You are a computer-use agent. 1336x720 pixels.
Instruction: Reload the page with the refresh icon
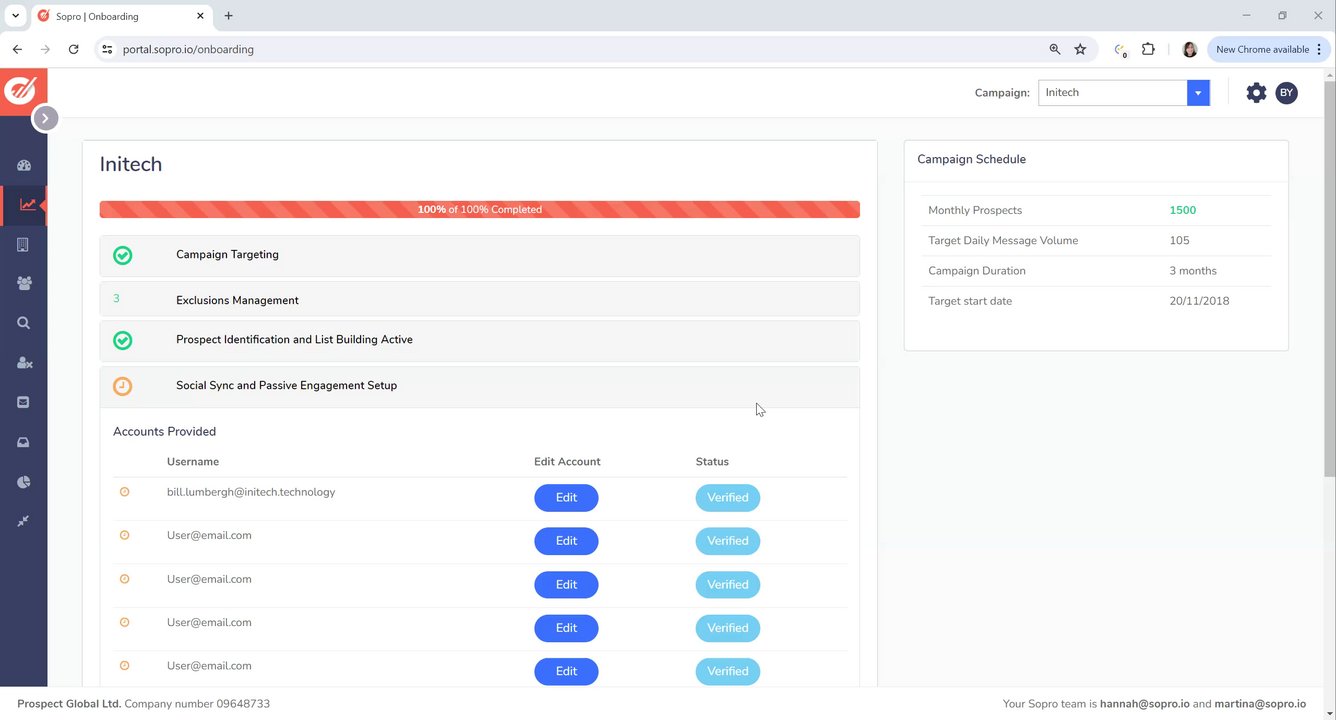(x=73, y=49)
